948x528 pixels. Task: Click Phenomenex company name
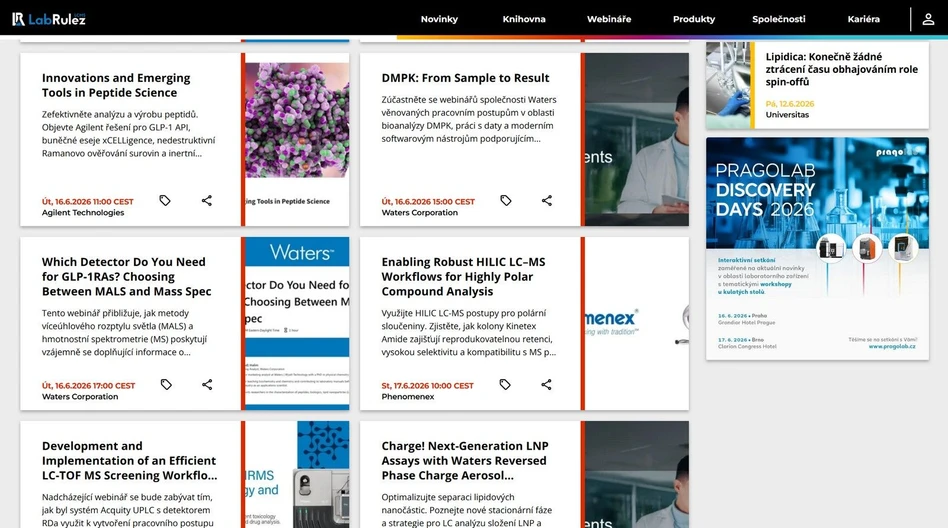coord(407,397)
